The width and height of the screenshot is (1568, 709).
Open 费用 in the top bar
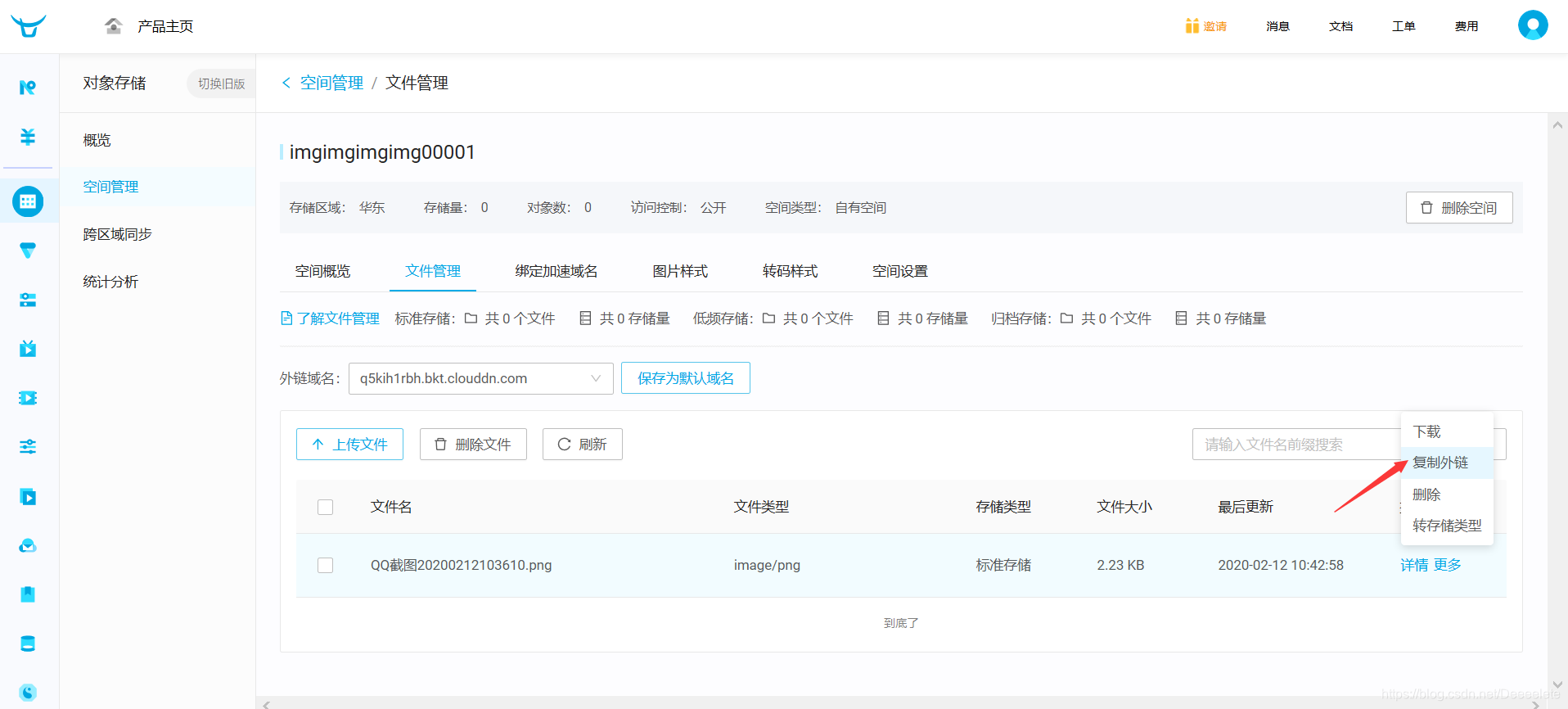1467,26
